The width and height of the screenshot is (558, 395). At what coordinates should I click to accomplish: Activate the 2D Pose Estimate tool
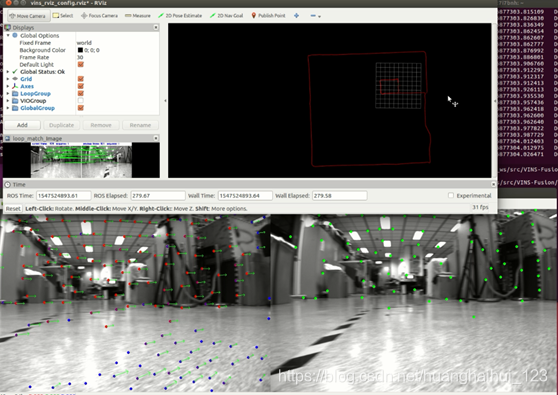[x=180, y=16]
